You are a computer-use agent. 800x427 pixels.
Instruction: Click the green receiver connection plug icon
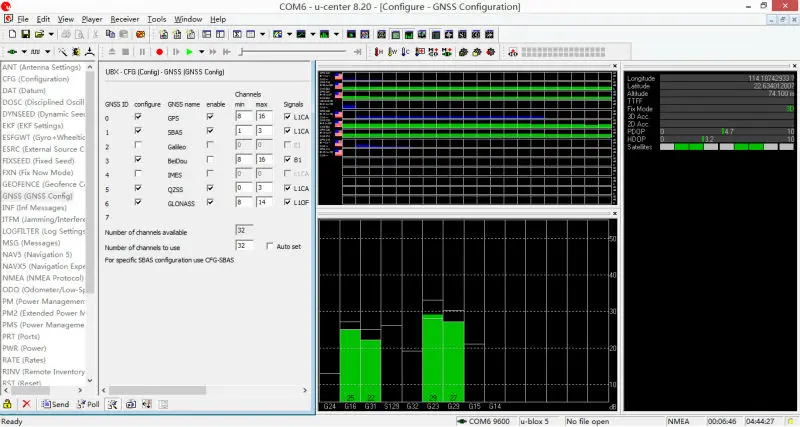click(12, 52)
